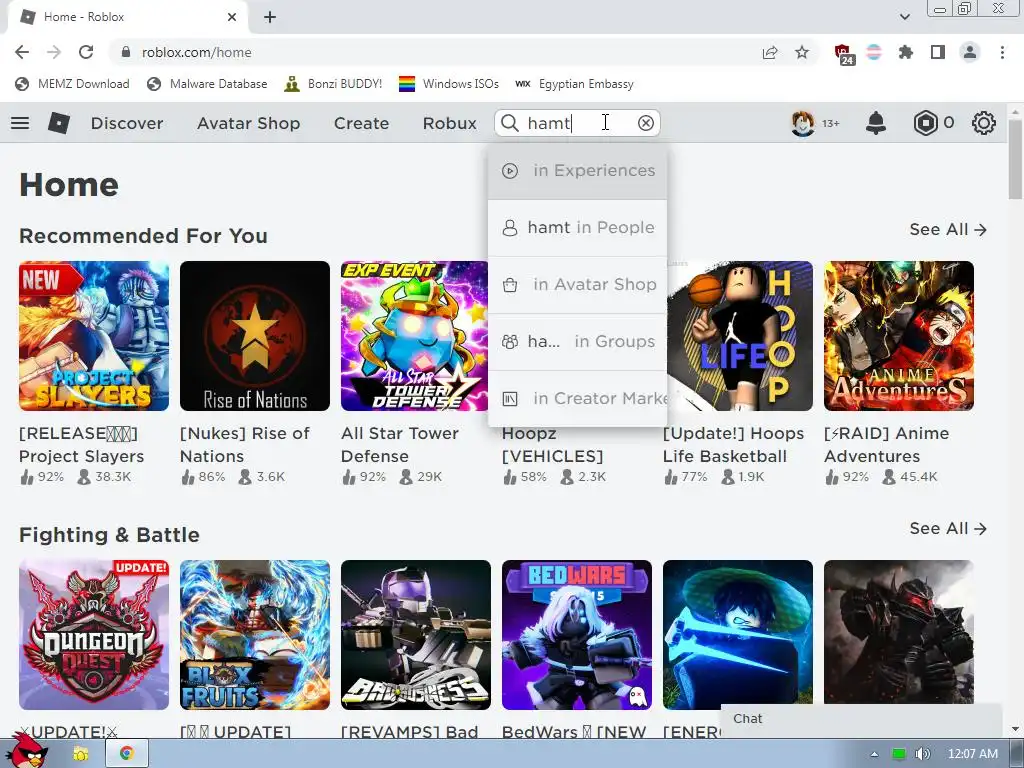Click the Roblox logo icon

(x=59, y=123)
